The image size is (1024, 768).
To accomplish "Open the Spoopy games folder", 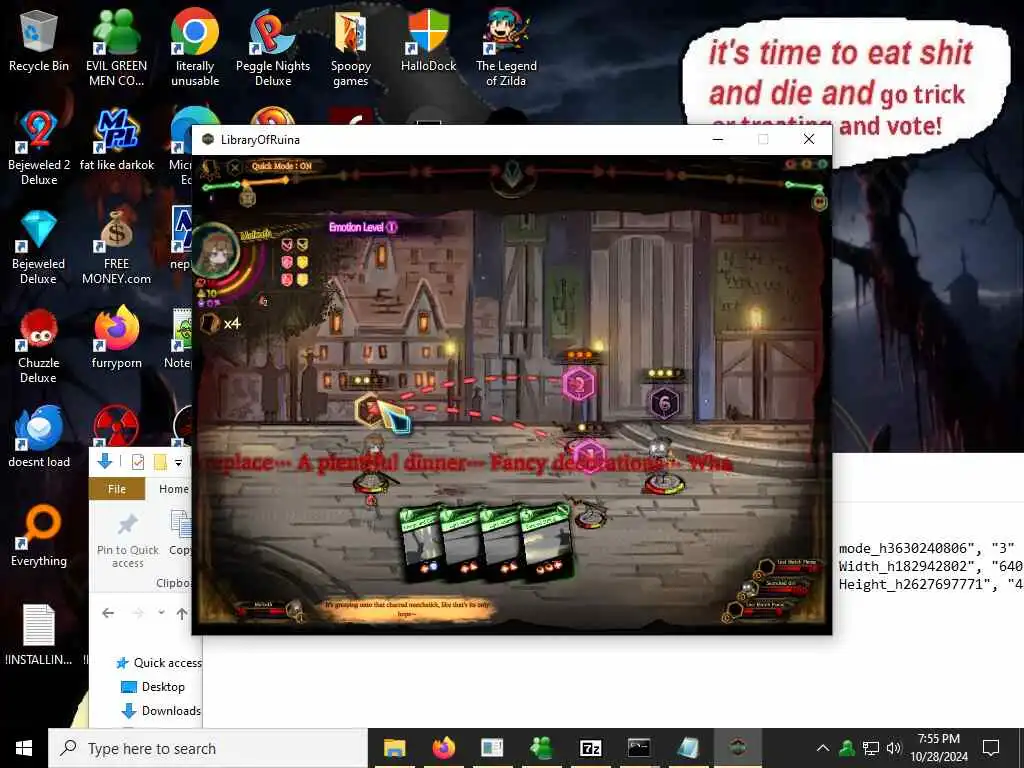I will pos(351,48).
